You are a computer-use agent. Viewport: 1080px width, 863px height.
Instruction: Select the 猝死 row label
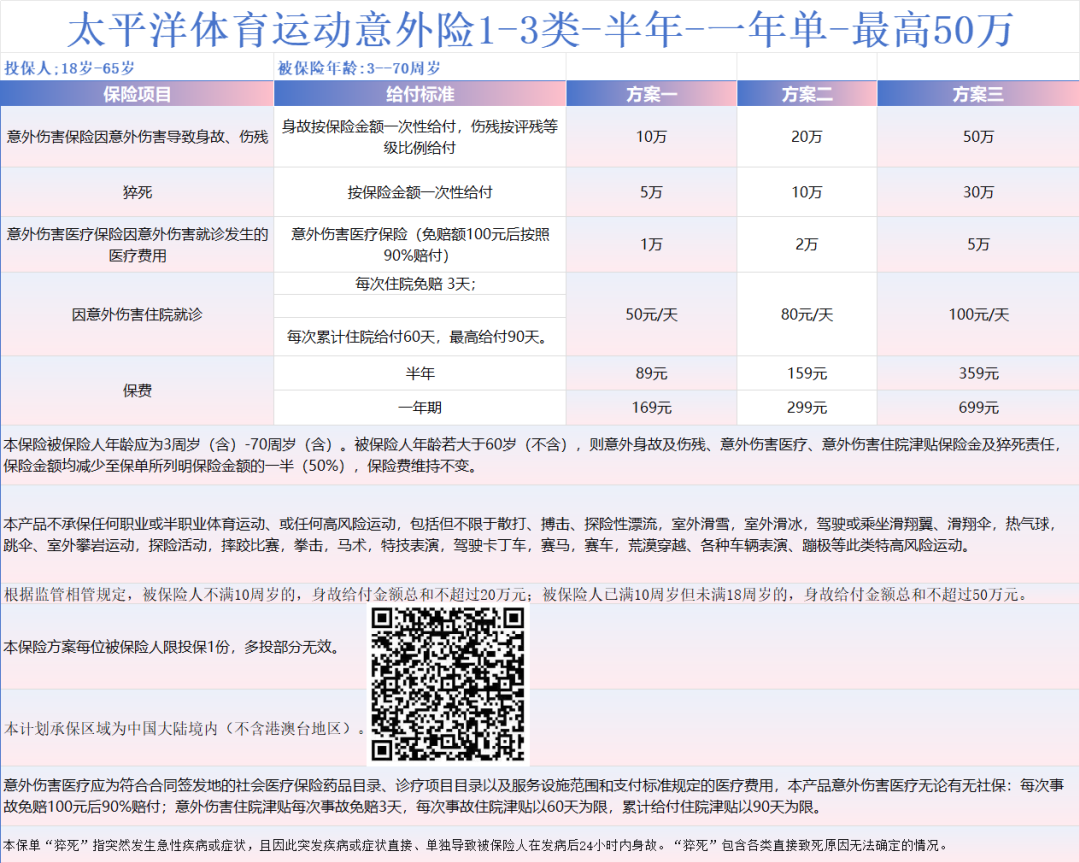137,191
